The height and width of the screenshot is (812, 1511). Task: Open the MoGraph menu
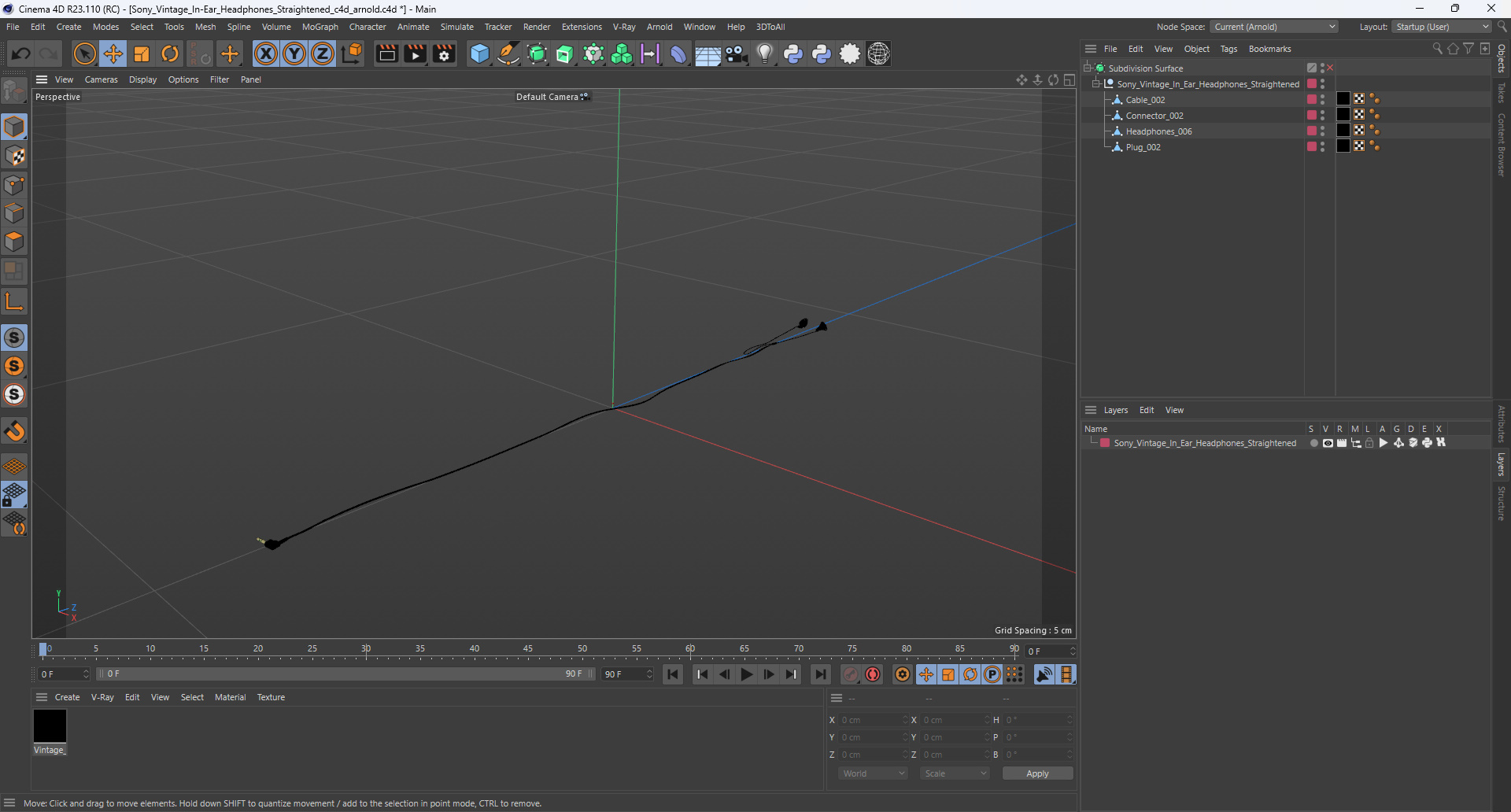320,27
